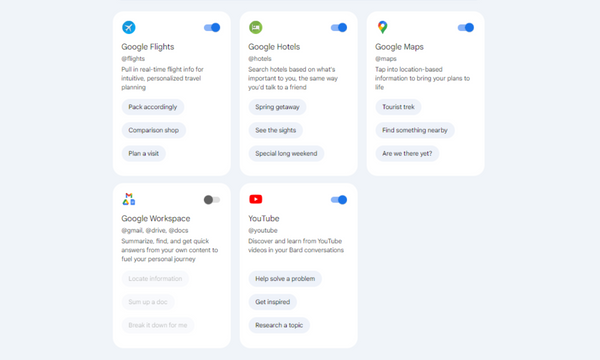Pick the See the sights suggestion
Screen dimensions: 600x360
click(276, 130)
